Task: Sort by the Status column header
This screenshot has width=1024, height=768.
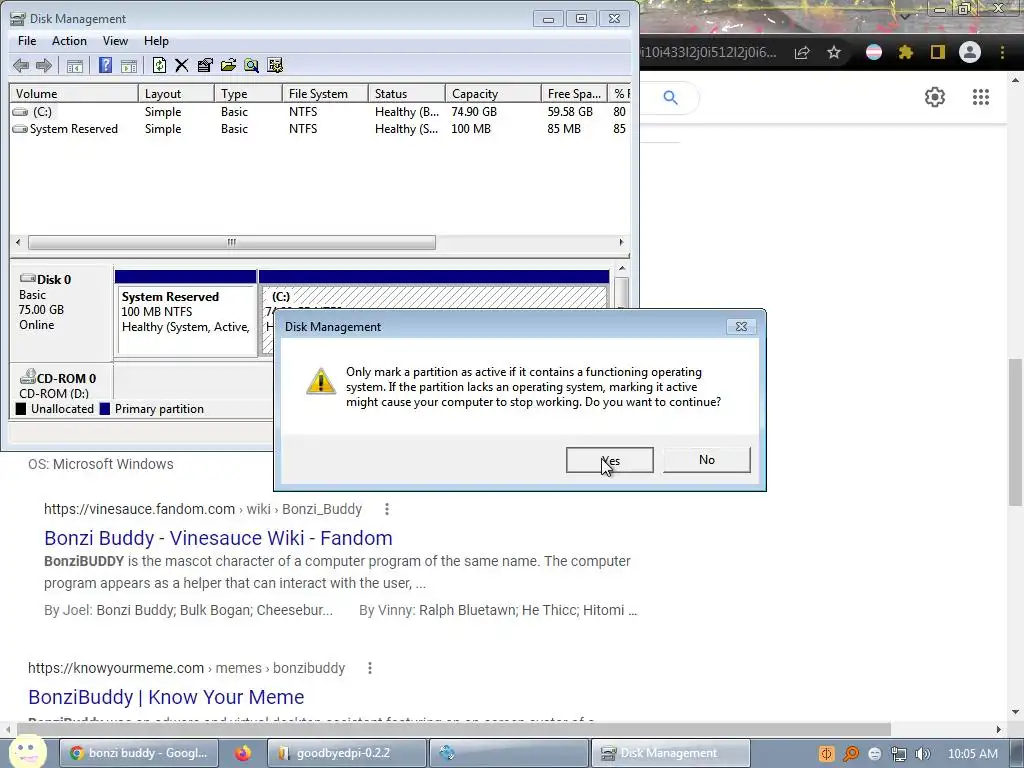Action: [x=406, y=93]
